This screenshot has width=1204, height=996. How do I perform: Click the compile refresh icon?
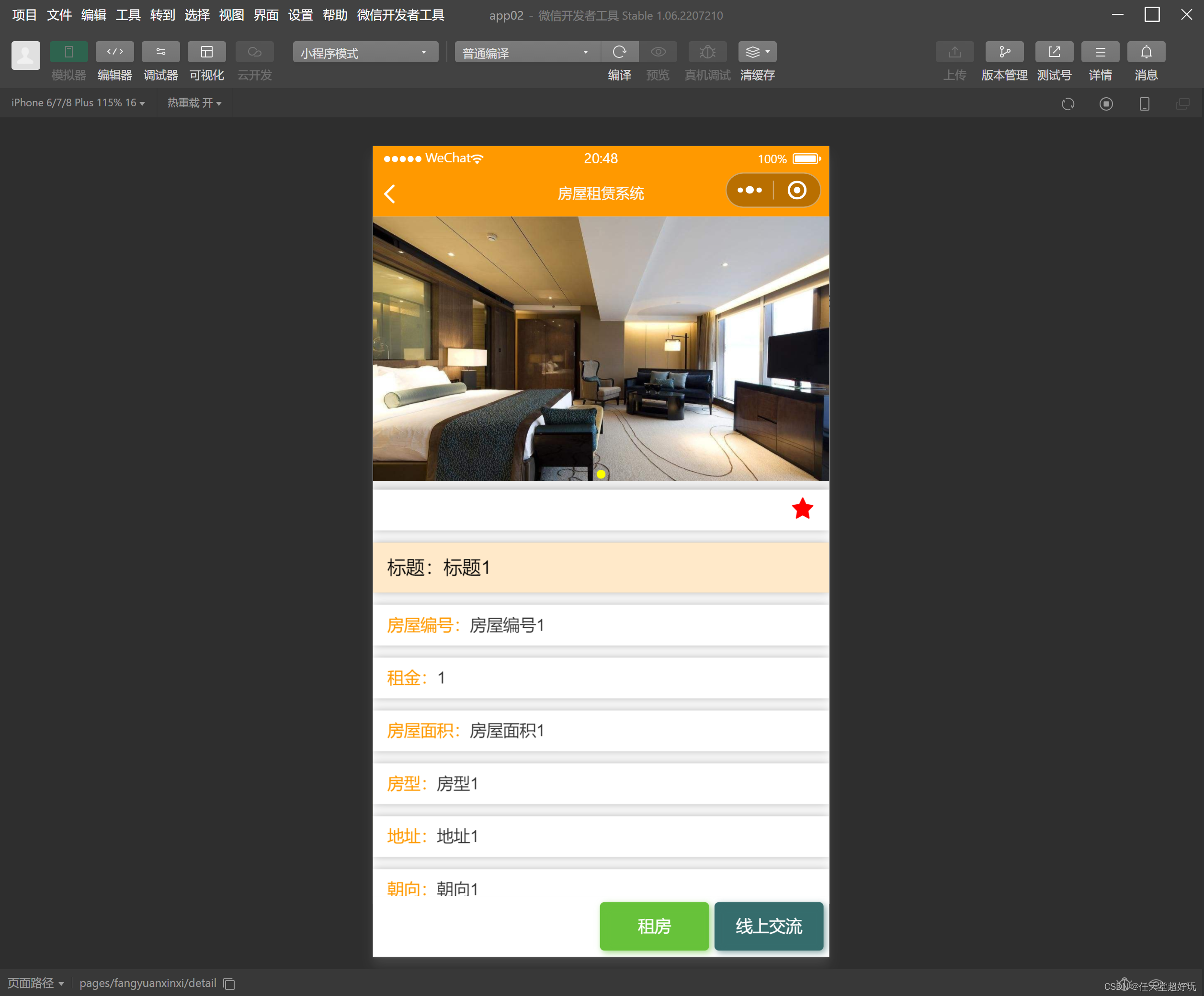click(619, 52)
